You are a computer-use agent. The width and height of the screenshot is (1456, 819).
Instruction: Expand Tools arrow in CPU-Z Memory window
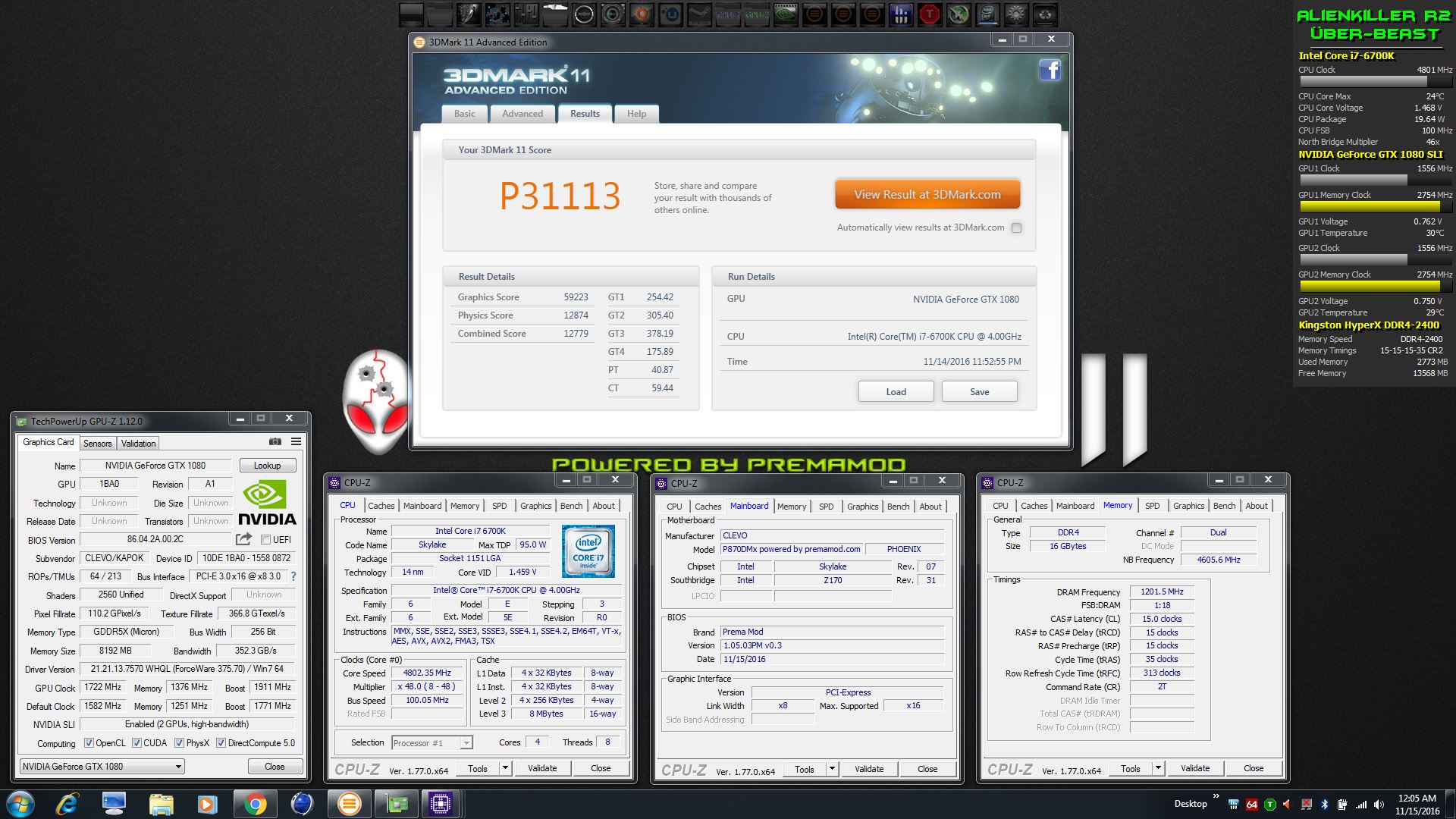tap(1158, 768)
